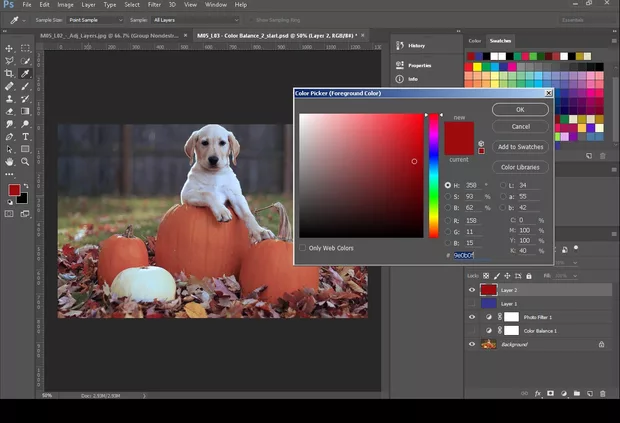Click the Add to Swatches button
This screenshot has height=423, width=620.
click(x=520, y=147)
